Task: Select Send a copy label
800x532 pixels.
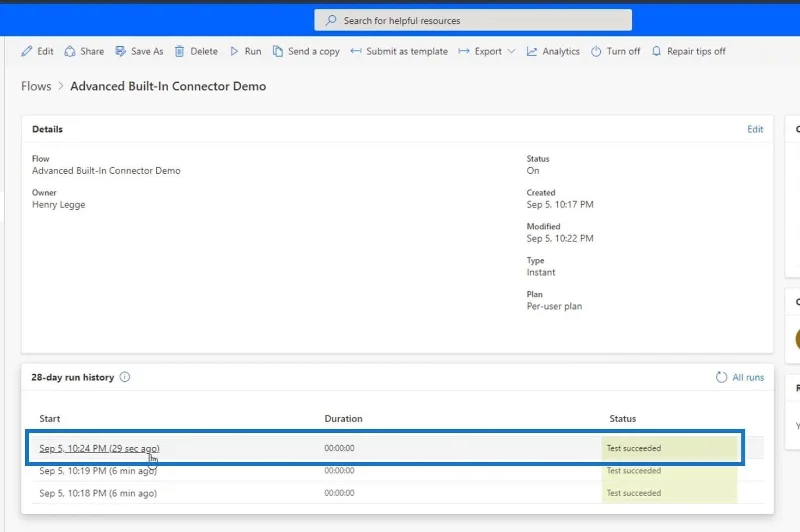Action: (314, 52)
